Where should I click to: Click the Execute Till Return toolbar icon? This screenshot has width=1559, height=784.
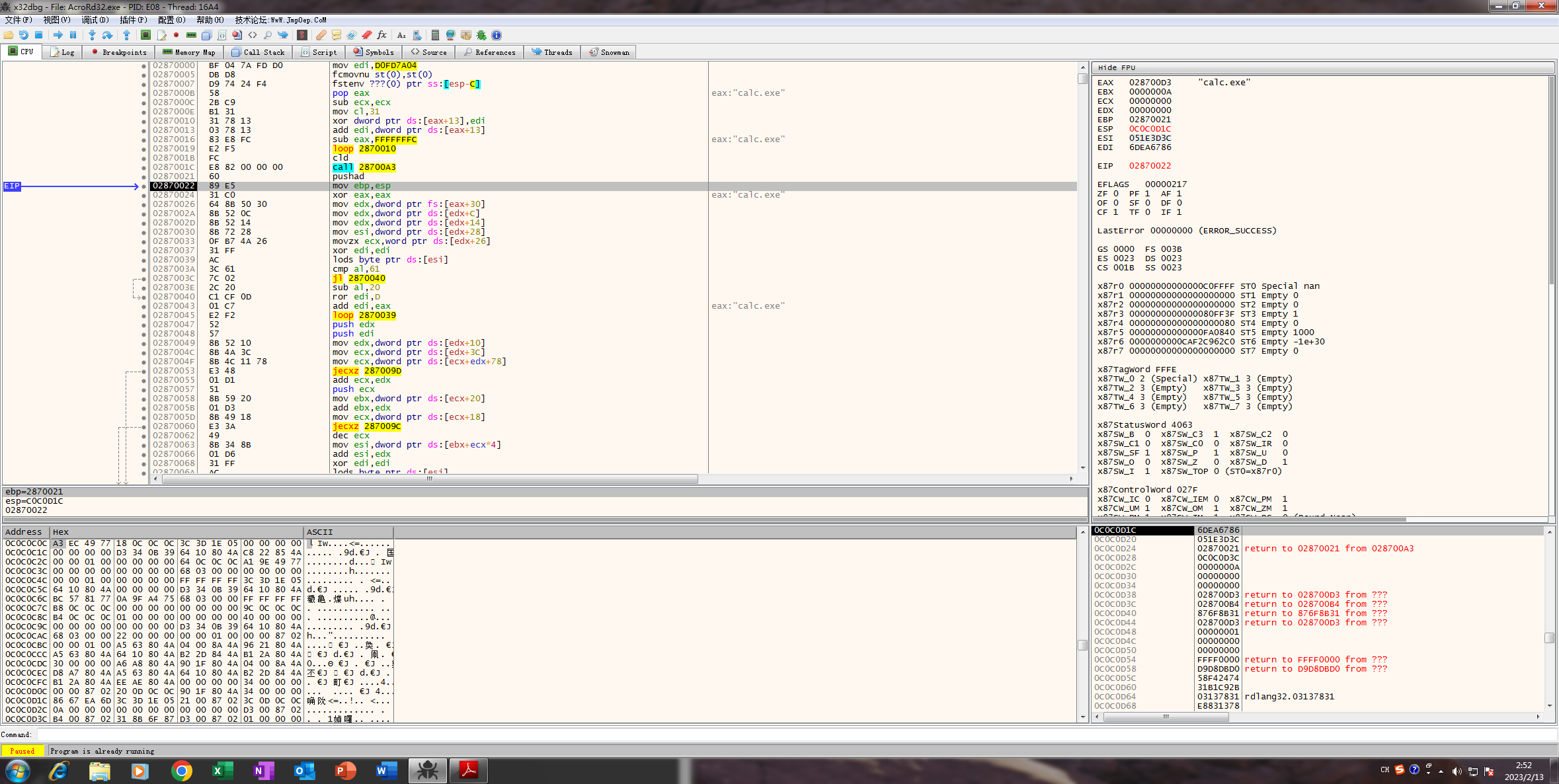[126, 35]
